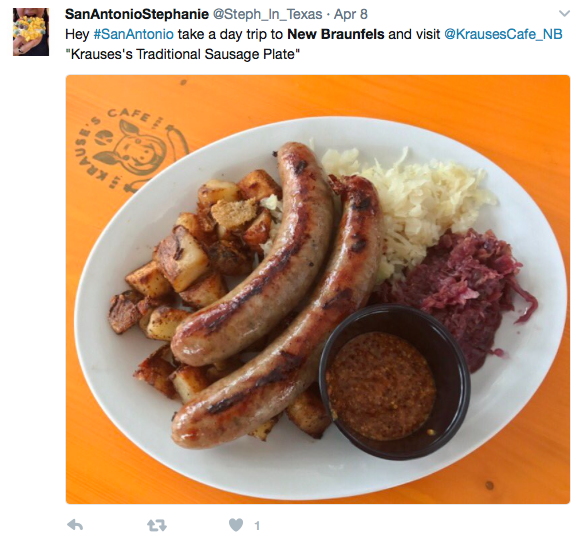
Task: Click the quoted Traditional Sausage Plate caption text
Action: click(183, 54)
